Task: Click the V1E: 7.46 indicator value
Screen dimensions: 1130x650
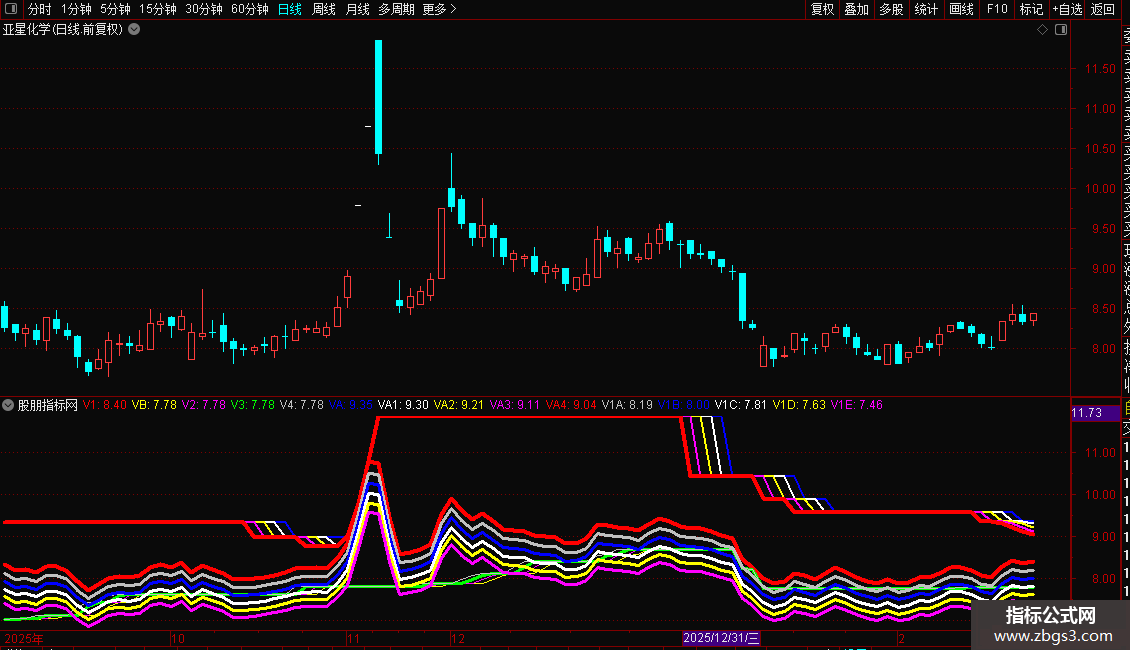Action: (x=857, y=405)
